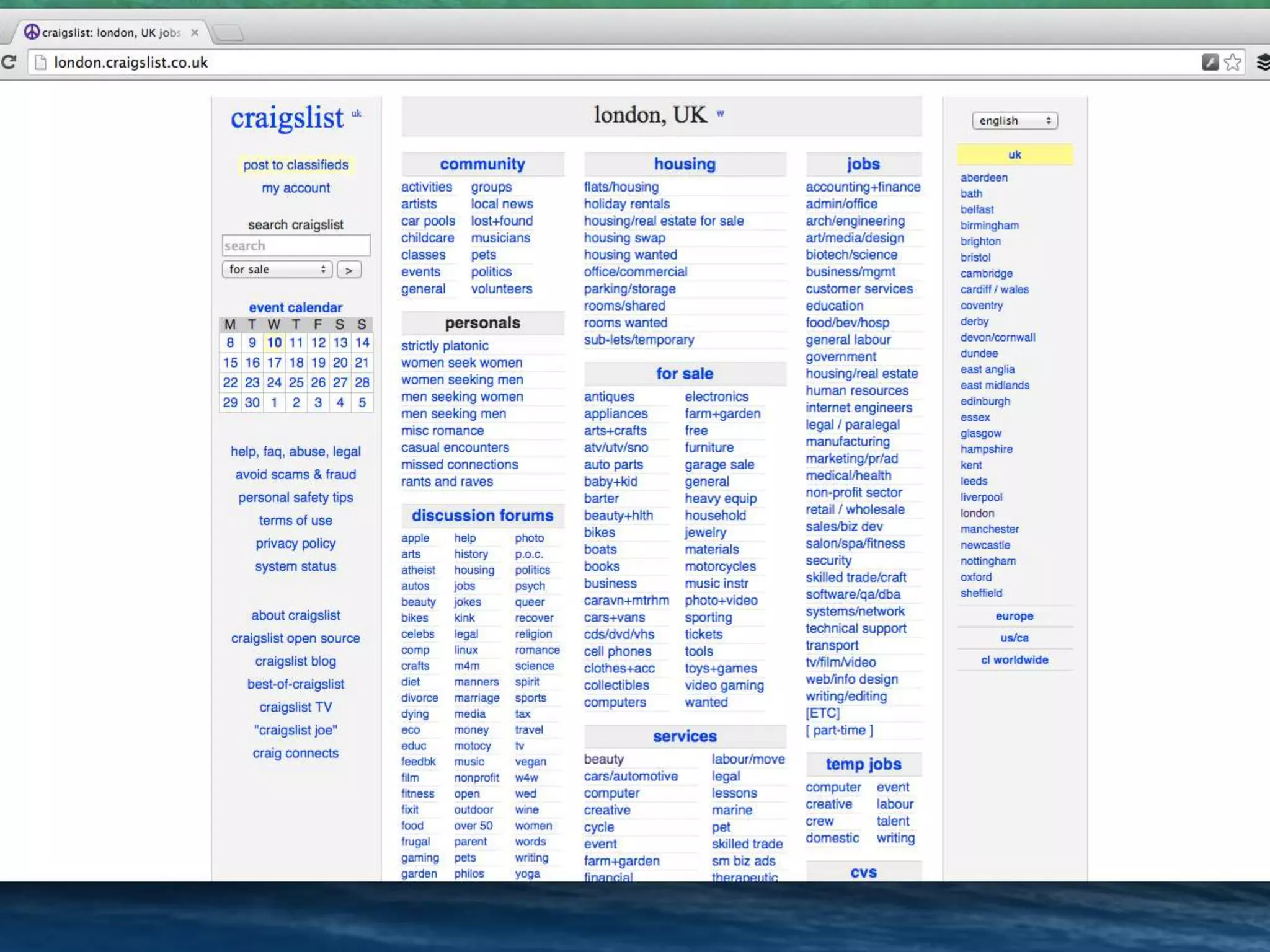Open the software/qa/dba jobs link
This screenshot has width=1270, height=952.
[x=853, y=594]
